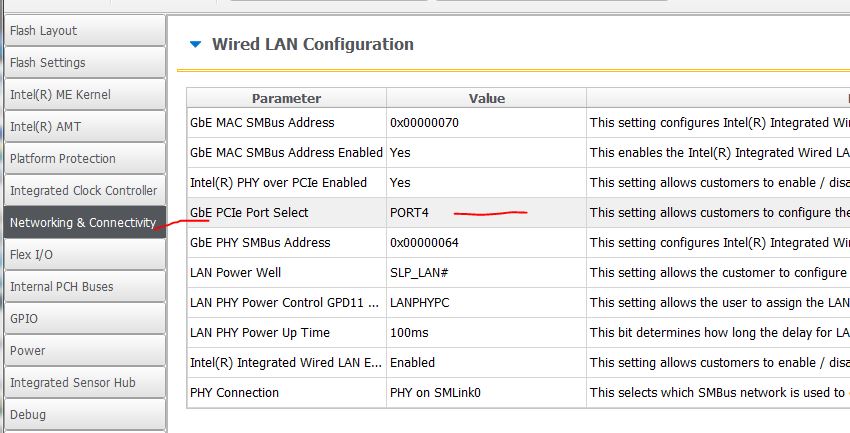Open Internal PCH Buses tab
Image resolution: width=850 pixels, height=433 pixels.
tap(82, 286)
